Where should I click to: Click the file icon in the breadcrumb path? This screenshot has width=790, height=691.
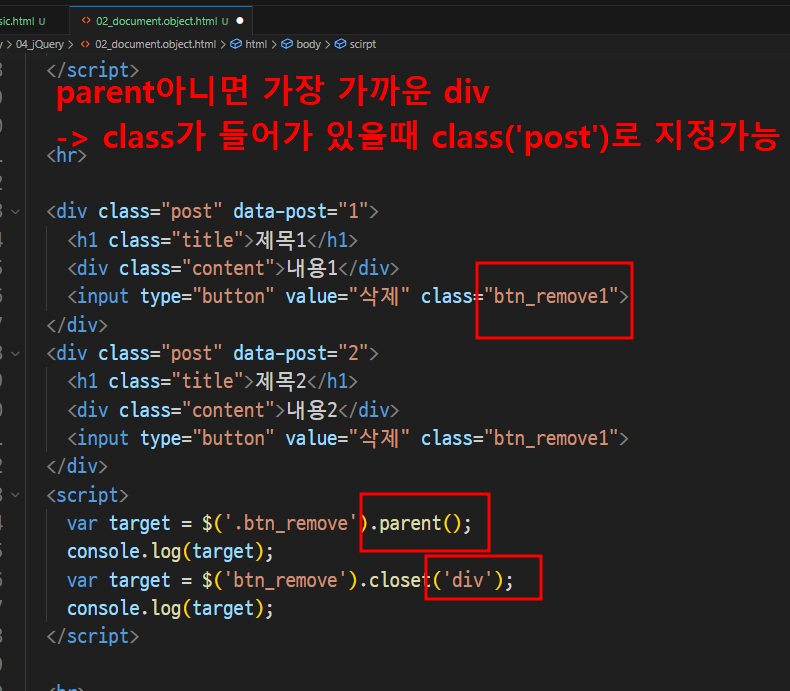click(86, 44)
